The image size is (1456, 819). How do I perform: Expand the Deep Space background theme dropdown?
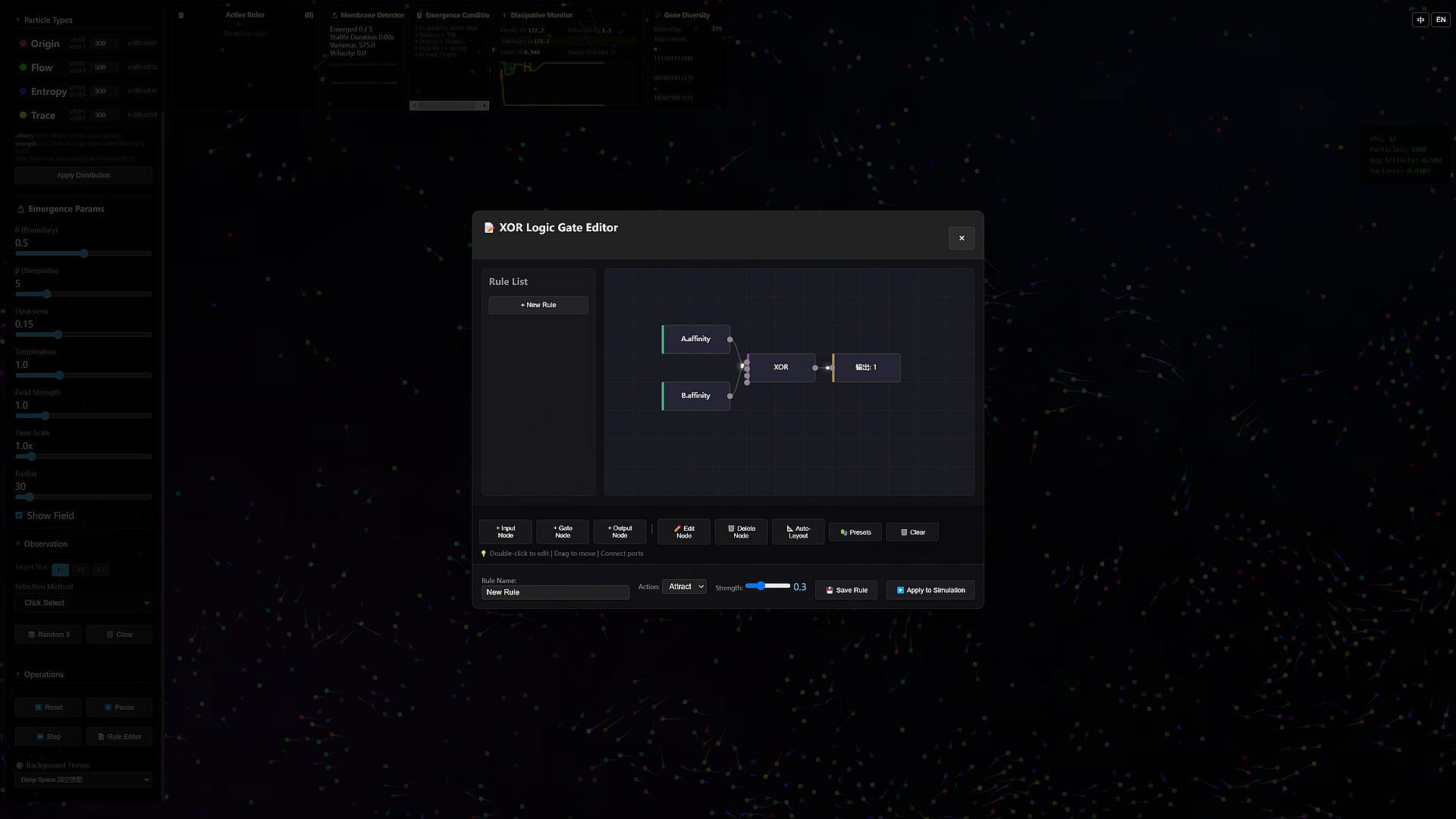point(83,780)
